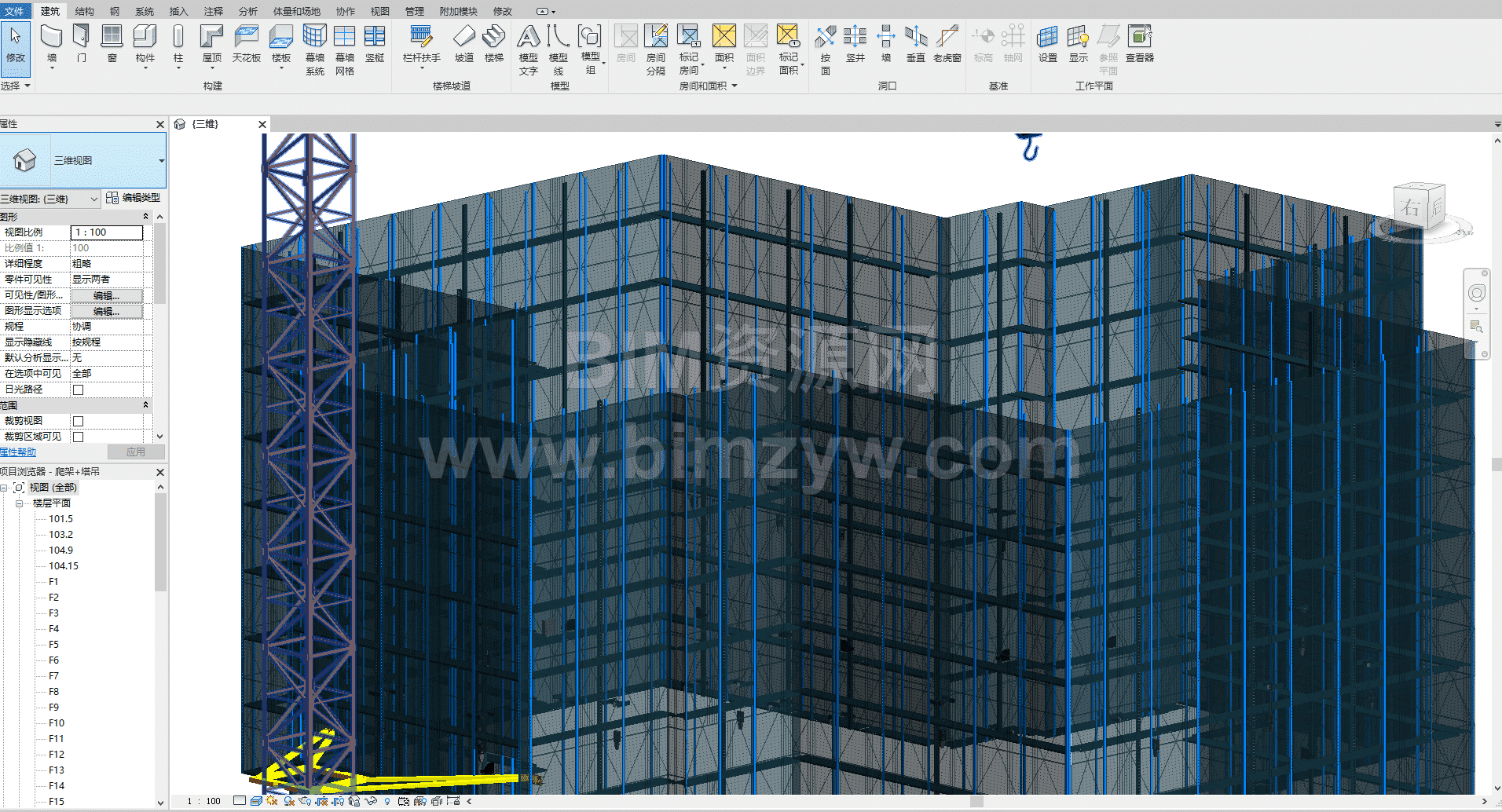Choose the Tag Room (标记房间) tool
Image resolution: width=1502 pixels, height=812 pixels.
[689, 49]
